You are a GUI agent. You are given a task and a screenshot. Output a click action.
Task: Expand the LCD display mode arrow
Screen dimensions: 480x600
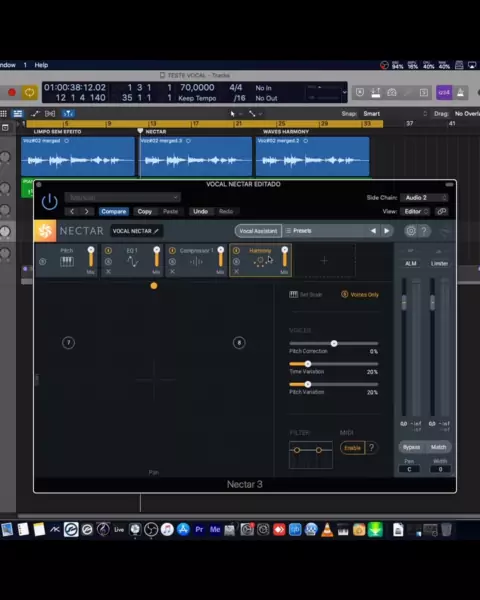click(344, 92)
